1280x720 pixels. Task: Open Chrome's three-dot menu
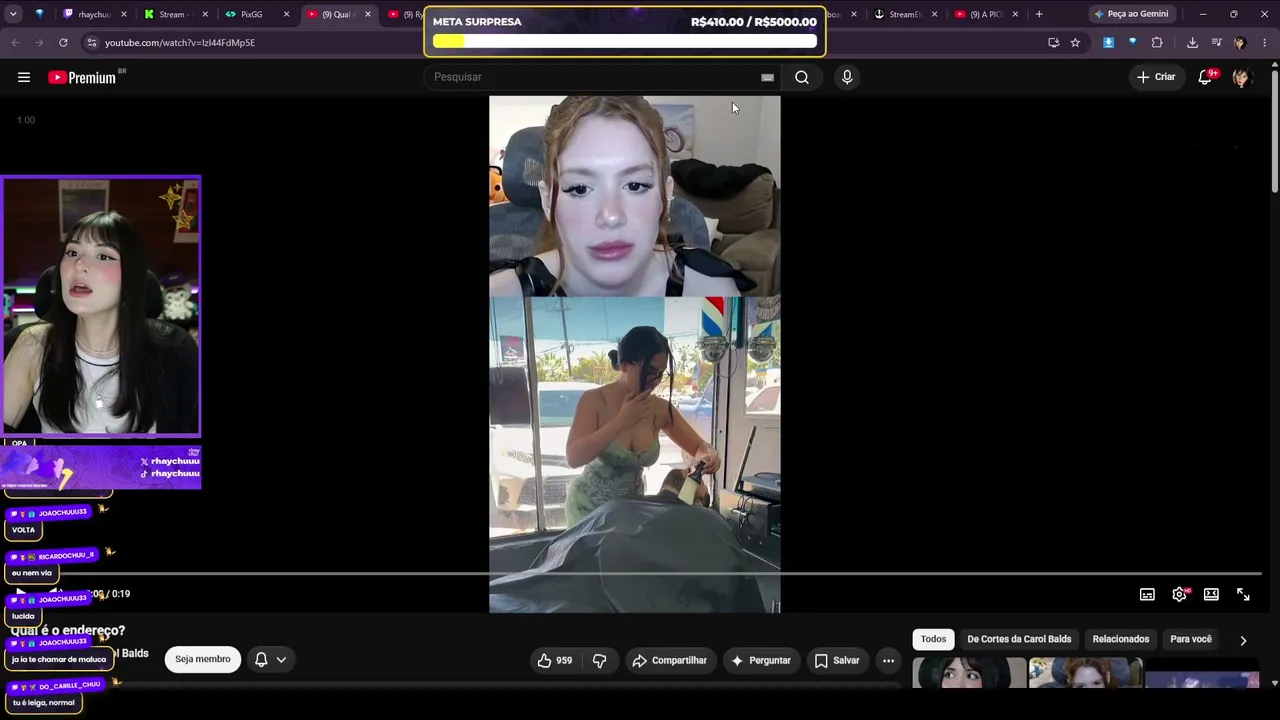(x=1265, y=43)
